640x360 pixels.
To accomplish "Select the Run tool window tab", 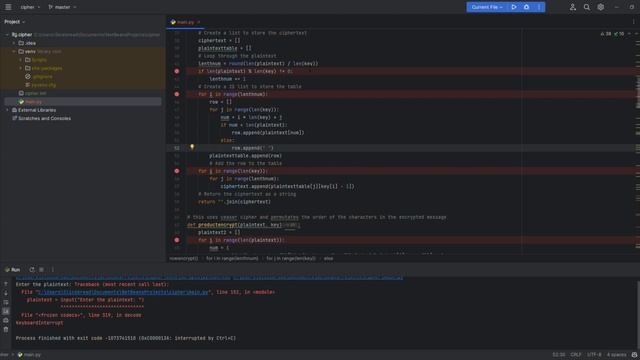I will 12,269.
